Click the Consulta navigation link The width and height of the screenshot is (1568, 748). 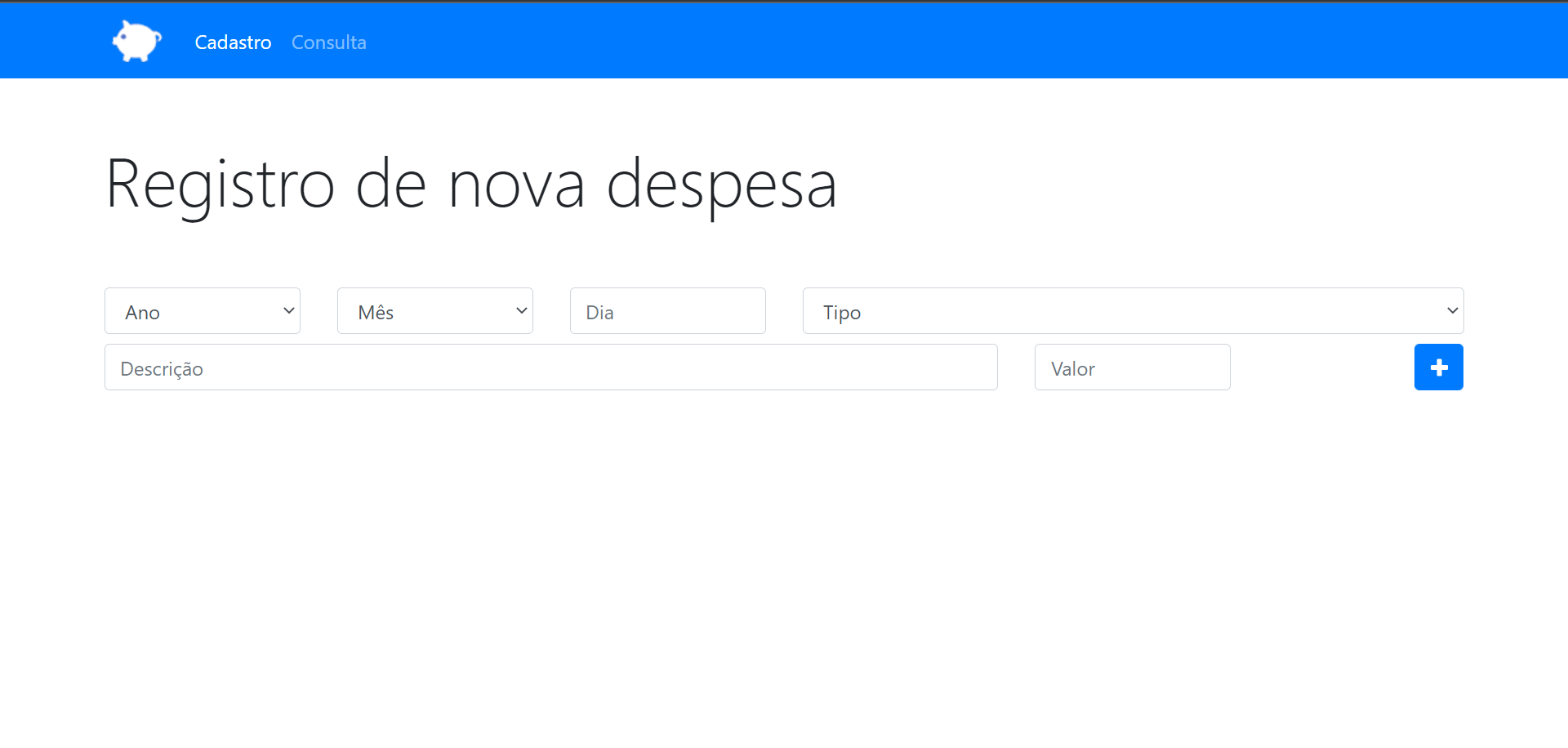328,42
